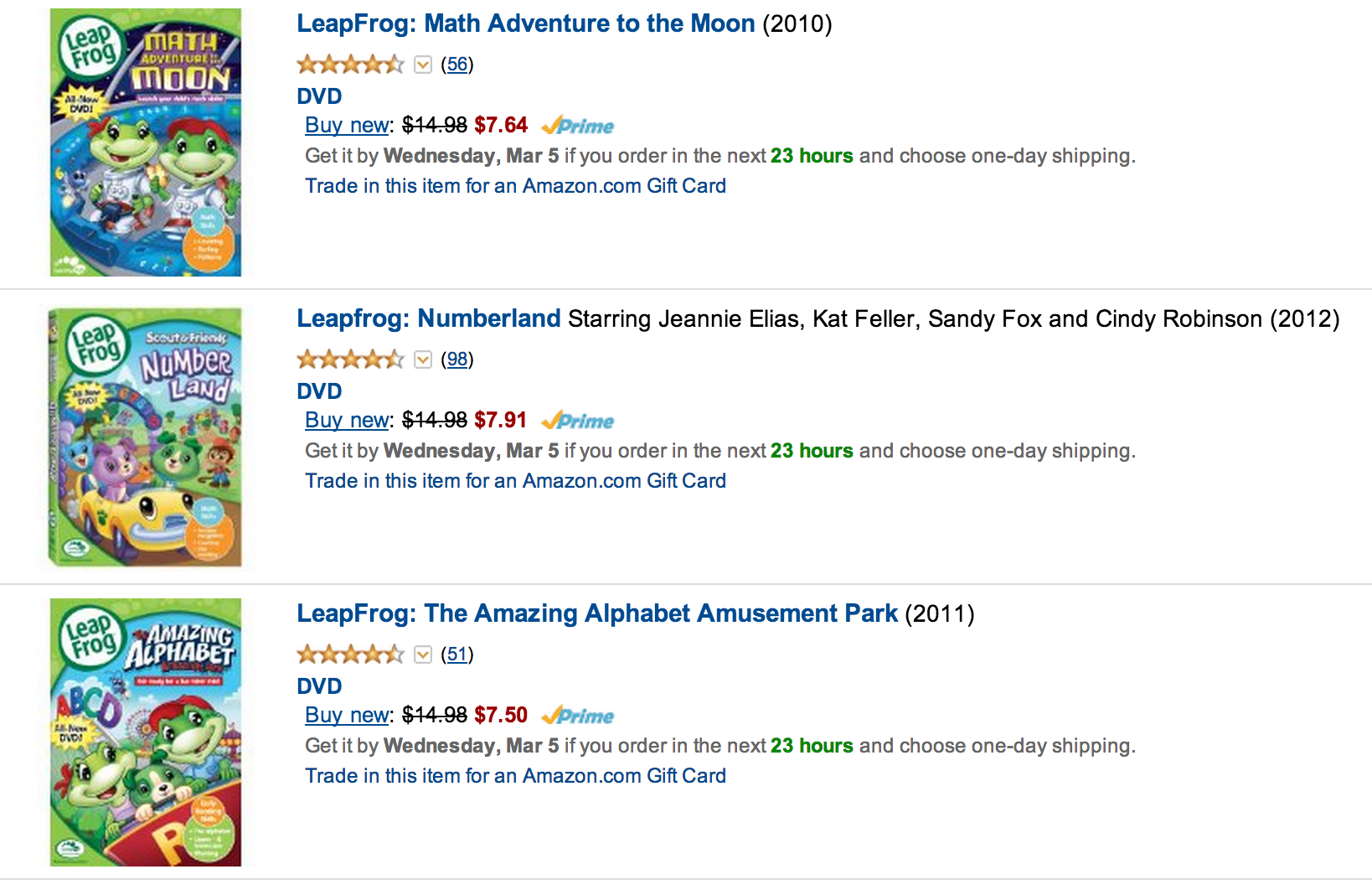View the 56 customer reviews

point(457,65)
